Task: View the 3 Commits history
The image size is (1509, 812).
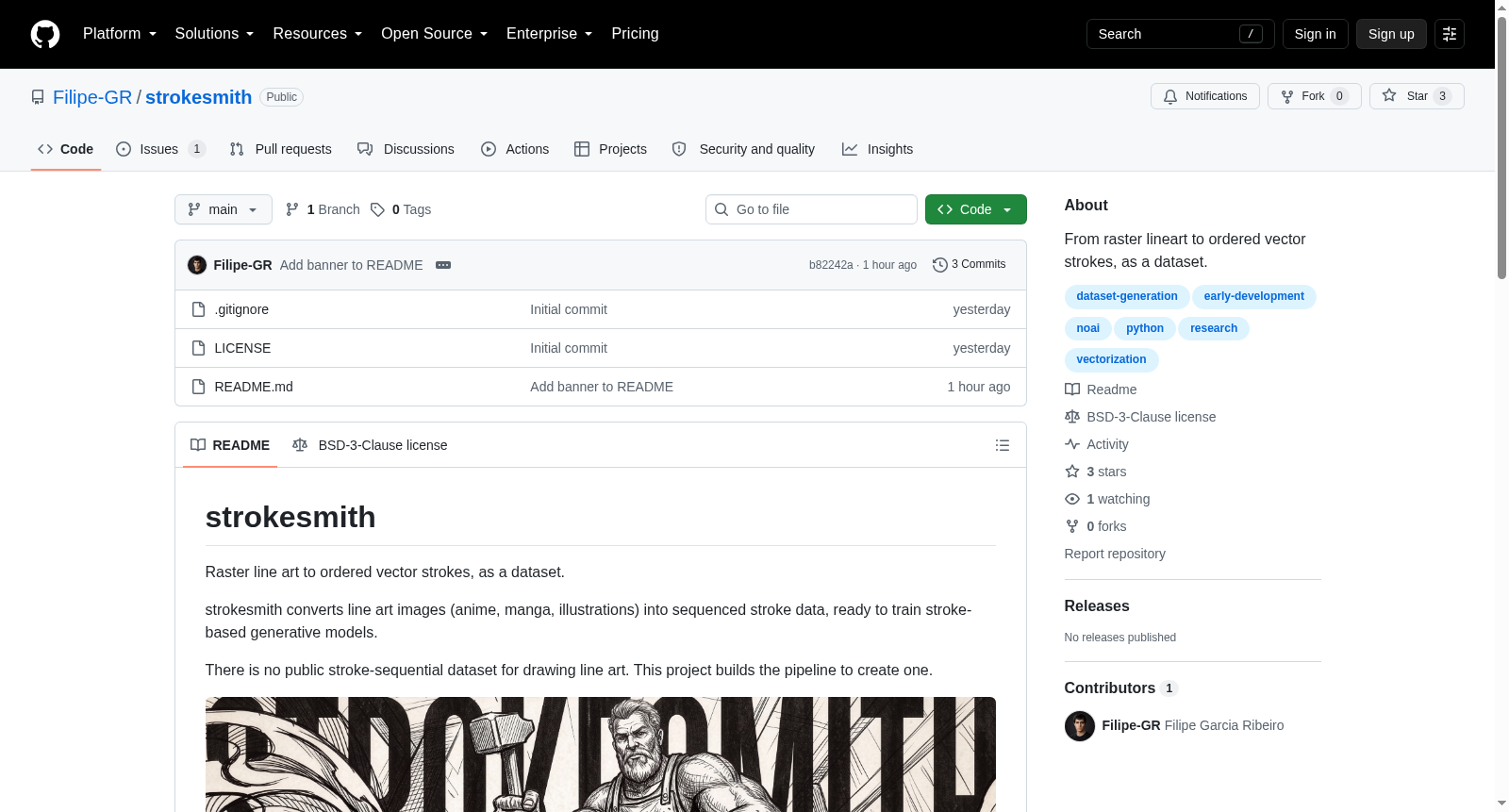Action: pyautogui.click(x=970, y=264)
